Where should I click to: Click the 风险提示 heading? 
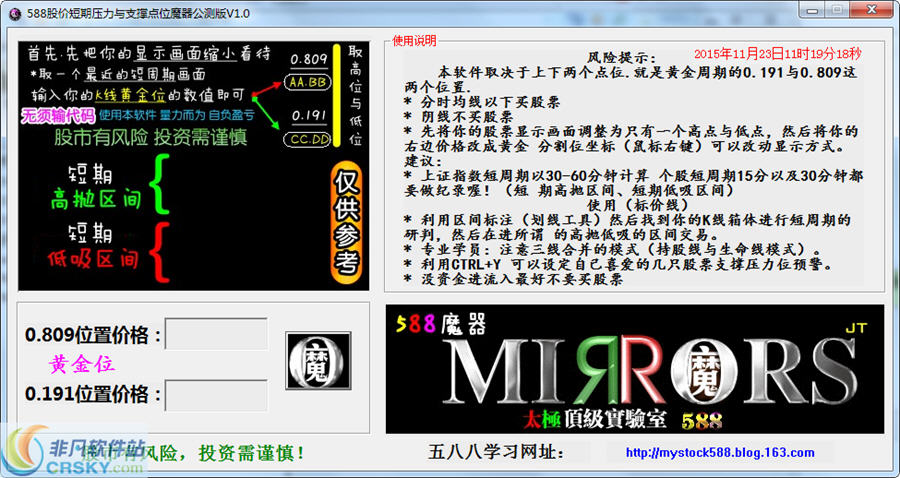click(x=620, y=59)
